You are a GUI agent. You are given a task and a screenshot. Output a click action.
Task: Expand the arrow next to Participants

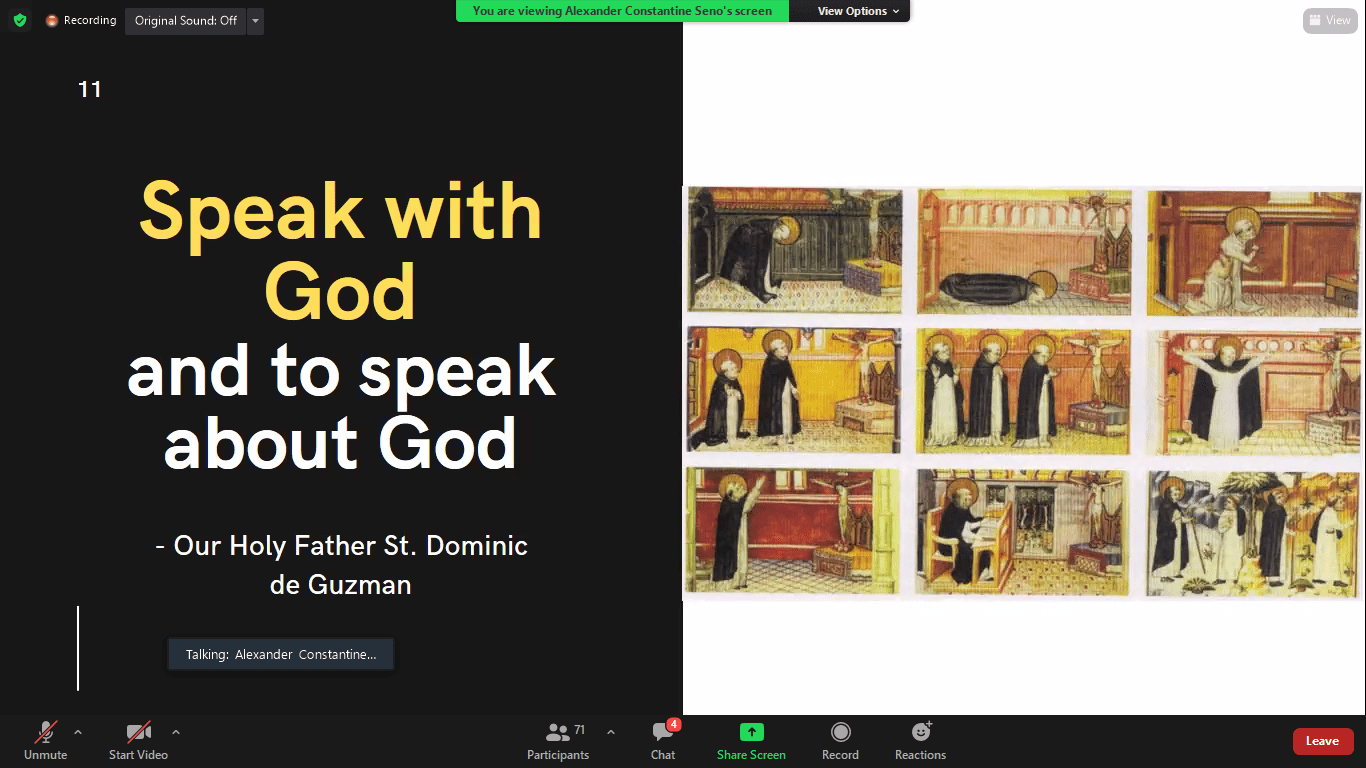click(x=611, y=732)
